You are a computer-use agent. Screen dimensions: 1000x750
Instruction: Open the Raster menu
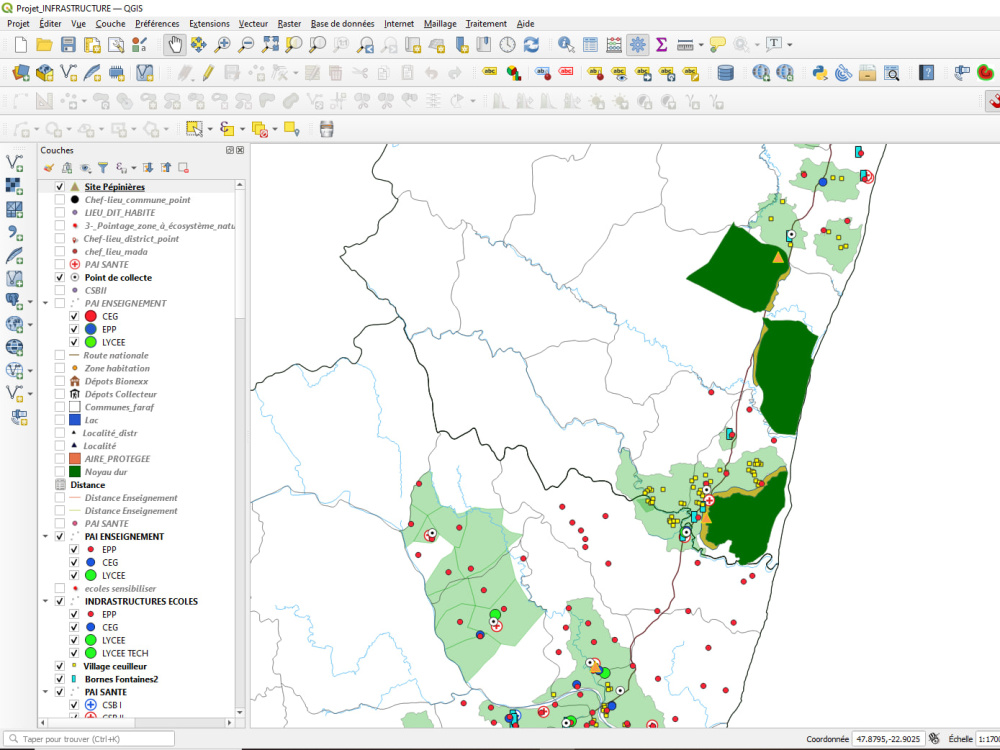(289, 24)
